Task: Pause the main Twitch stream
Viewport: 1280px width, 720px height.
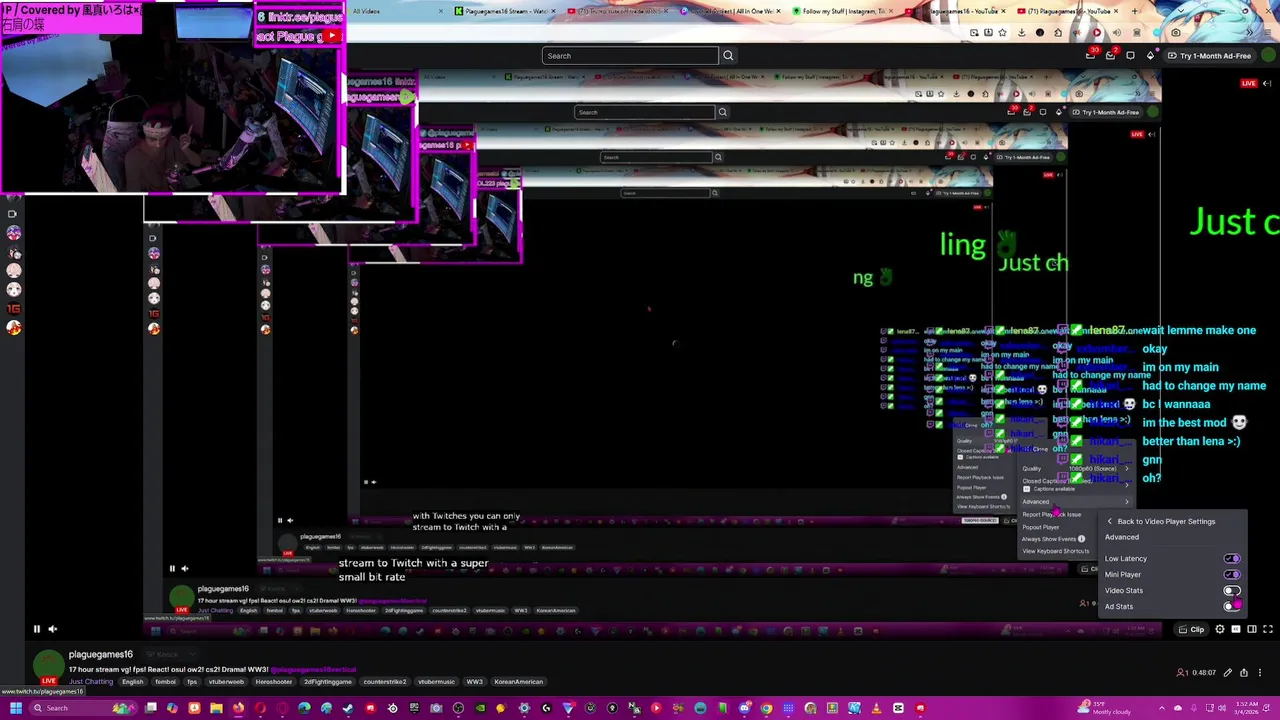Action: tap(37, 629)
